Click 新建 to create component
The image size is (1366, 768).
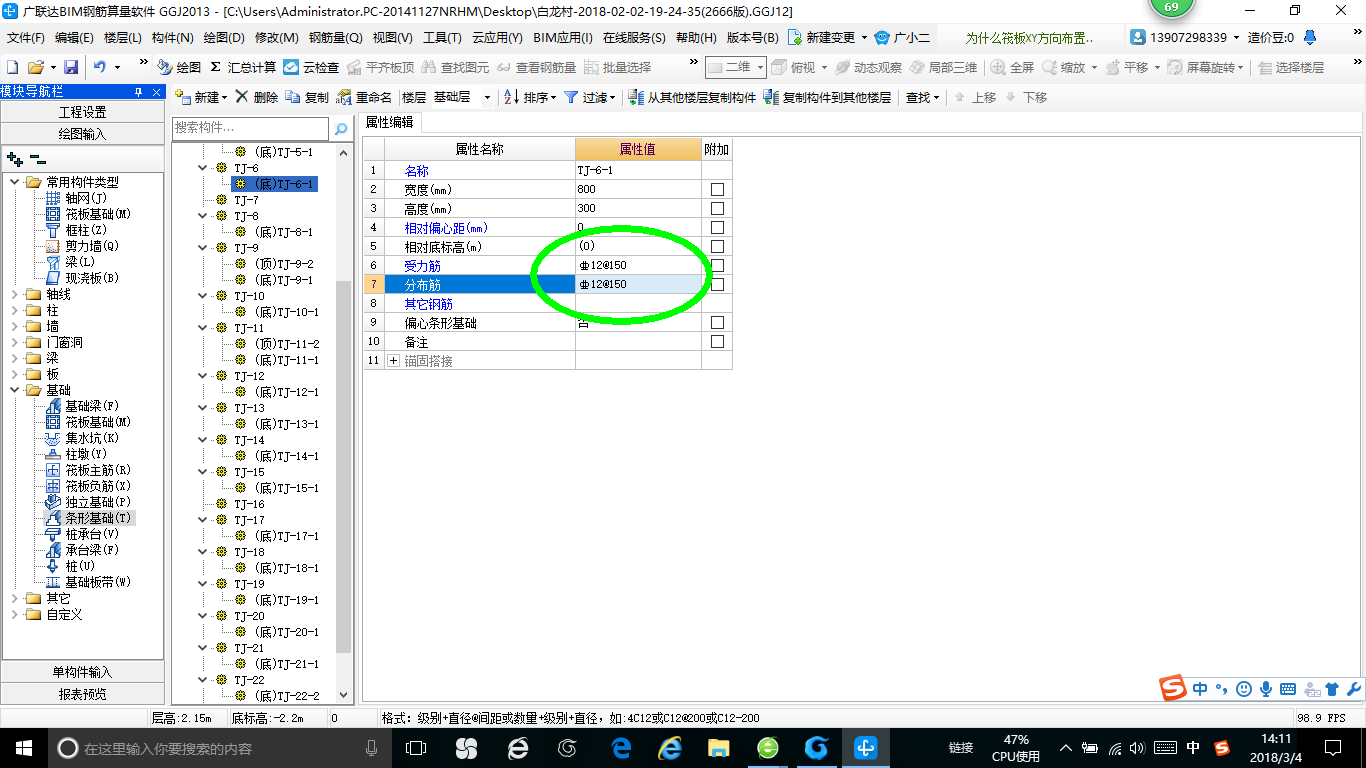coord(201,97)
